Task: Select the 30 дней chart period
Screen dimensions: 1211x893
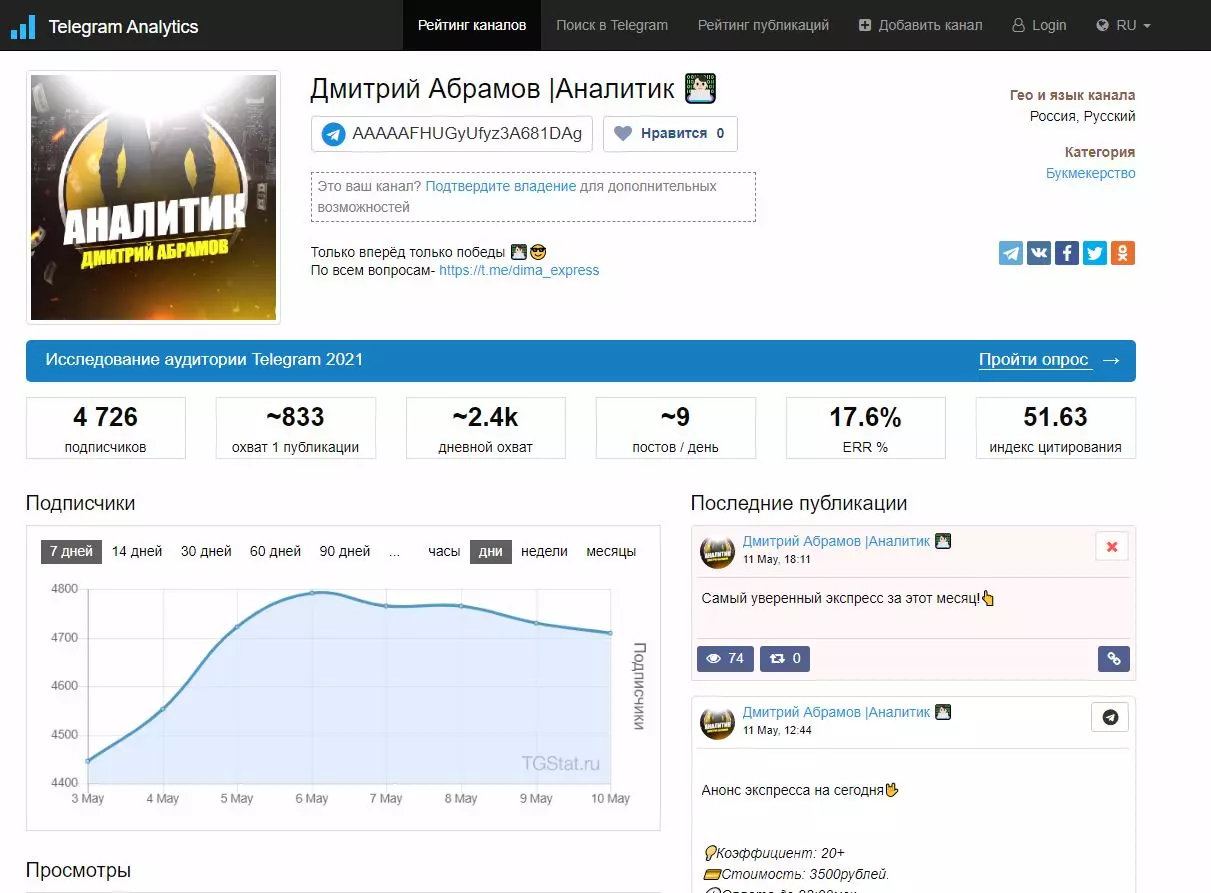Action: coord(206,551)
